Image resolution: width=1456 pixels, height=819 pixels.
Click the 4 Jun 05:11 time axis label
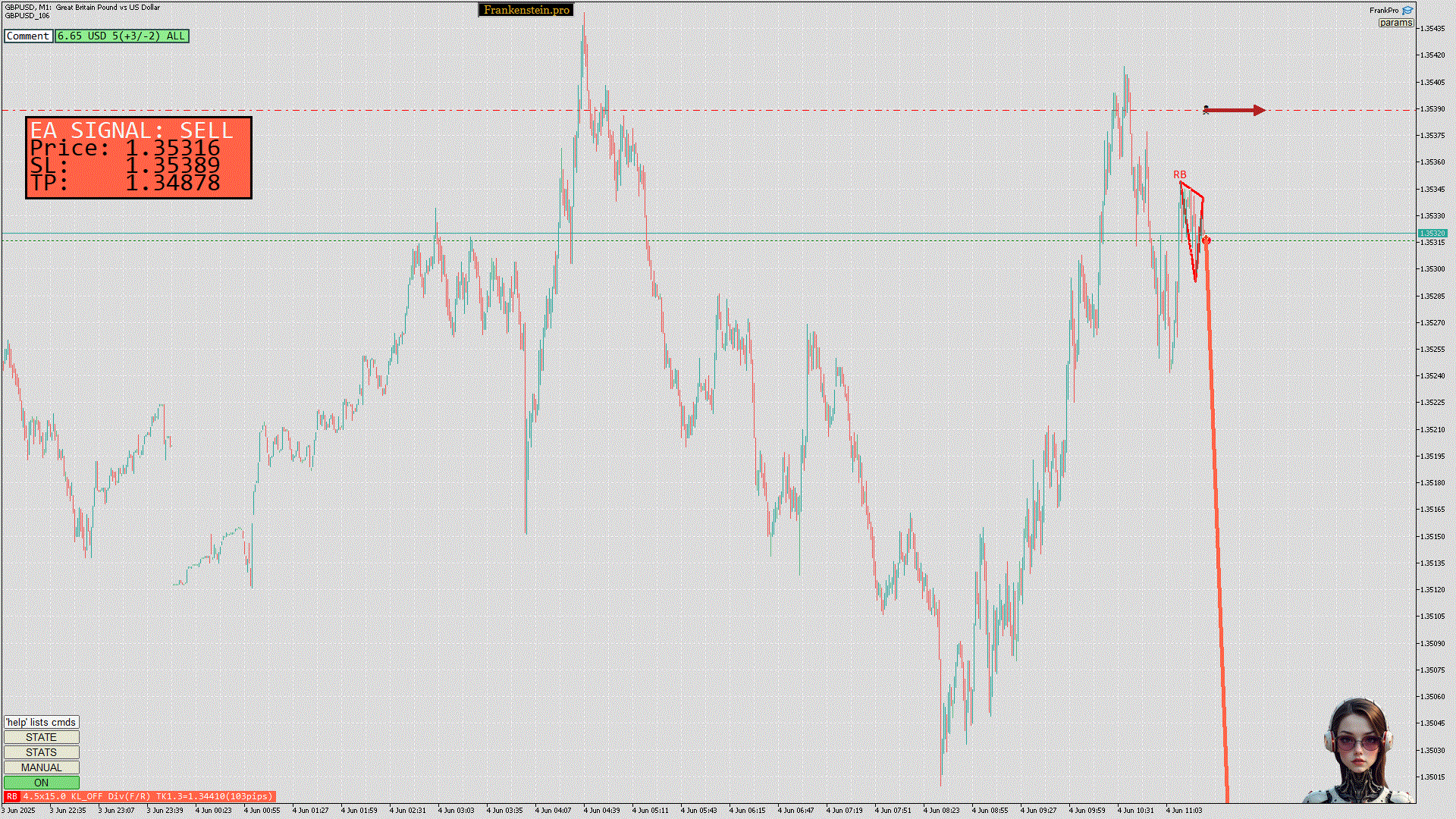[x=650, y=810]
